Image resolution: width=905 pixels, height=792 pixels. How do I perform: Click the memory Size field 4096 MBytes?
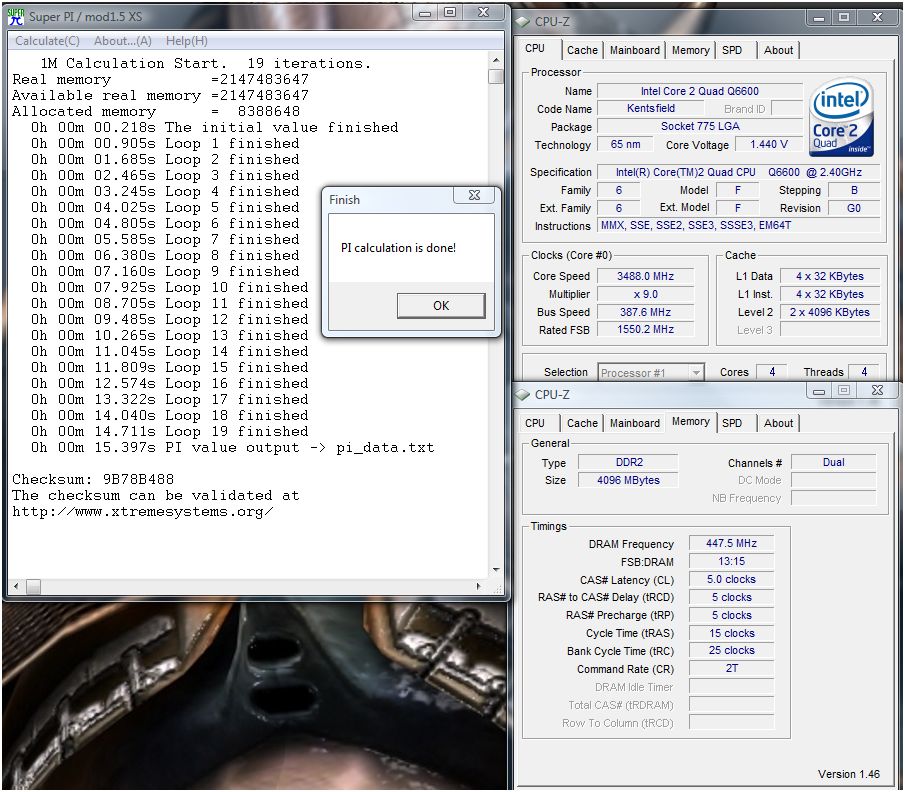tap(629, 480)
